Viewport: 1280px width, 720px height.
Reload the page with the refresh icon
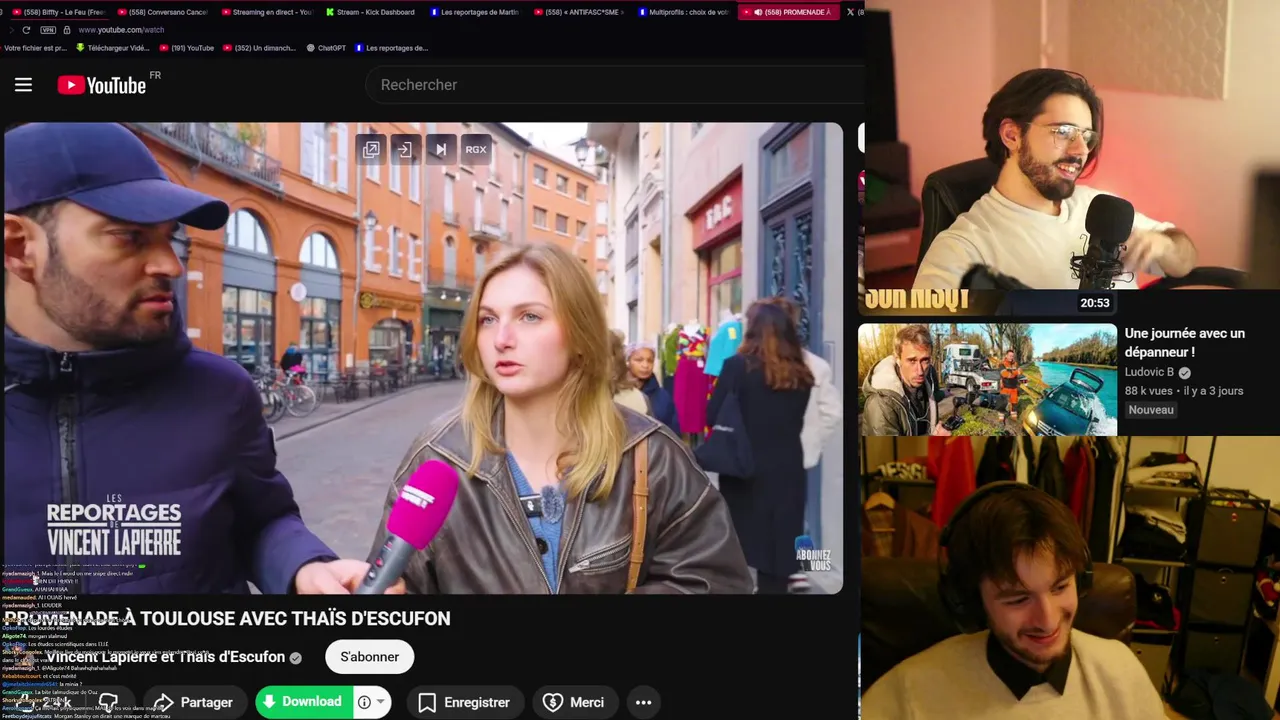point(26,30)
